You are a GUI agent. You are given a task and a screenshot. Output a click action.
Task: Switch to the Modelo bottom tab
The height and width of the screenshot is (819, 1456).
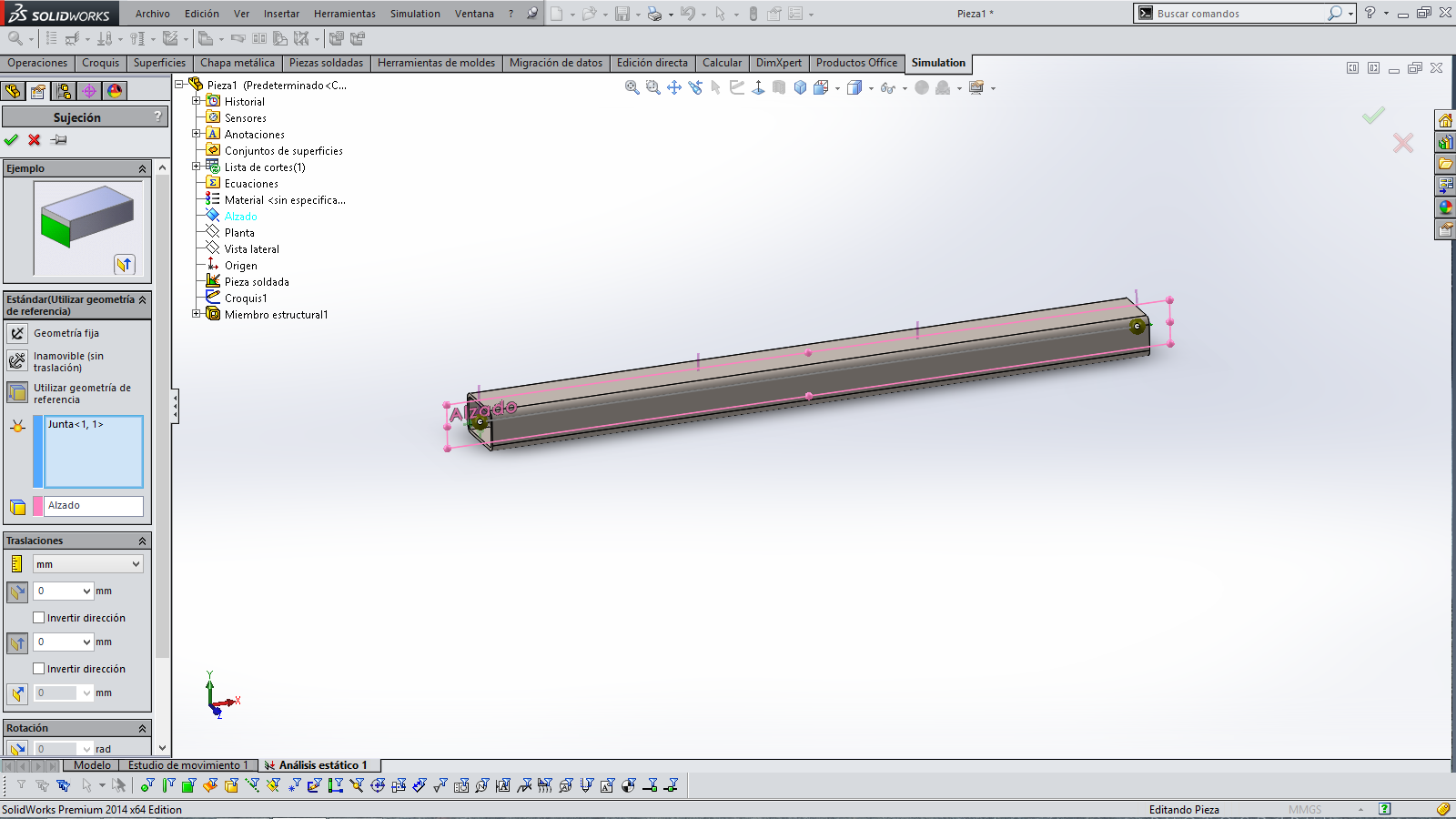92,765
